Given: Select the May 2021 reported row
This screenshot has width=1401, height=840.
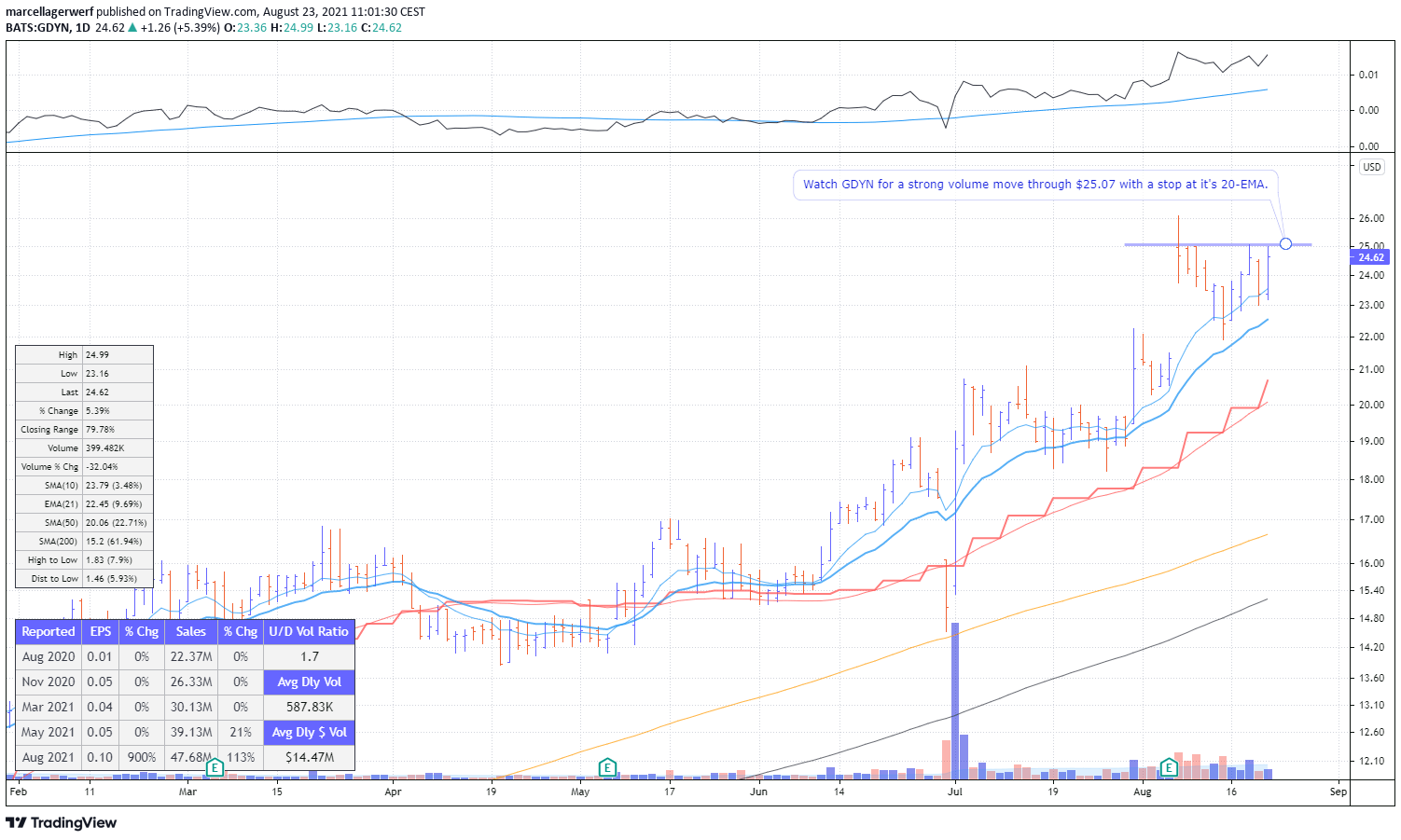Looking at the screenshot, I should tap(140, 732).
